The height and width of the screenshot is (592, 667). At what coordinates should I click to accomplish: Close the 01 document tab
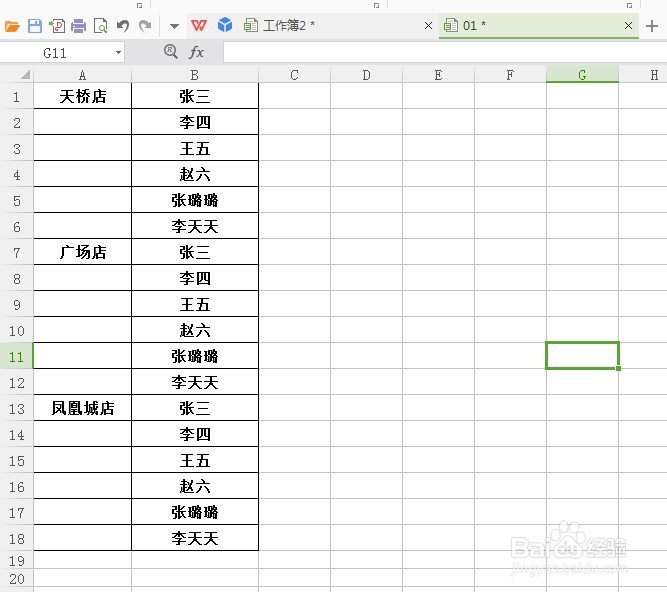pyautogui.click(x=628, y=26)
